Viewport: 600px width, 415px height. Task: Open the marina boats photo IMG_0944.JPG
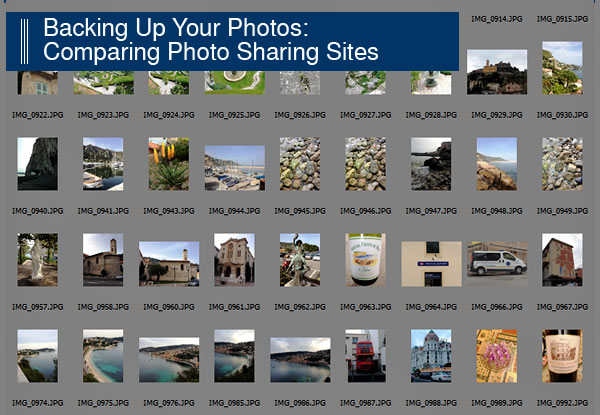tap(235, 168)
